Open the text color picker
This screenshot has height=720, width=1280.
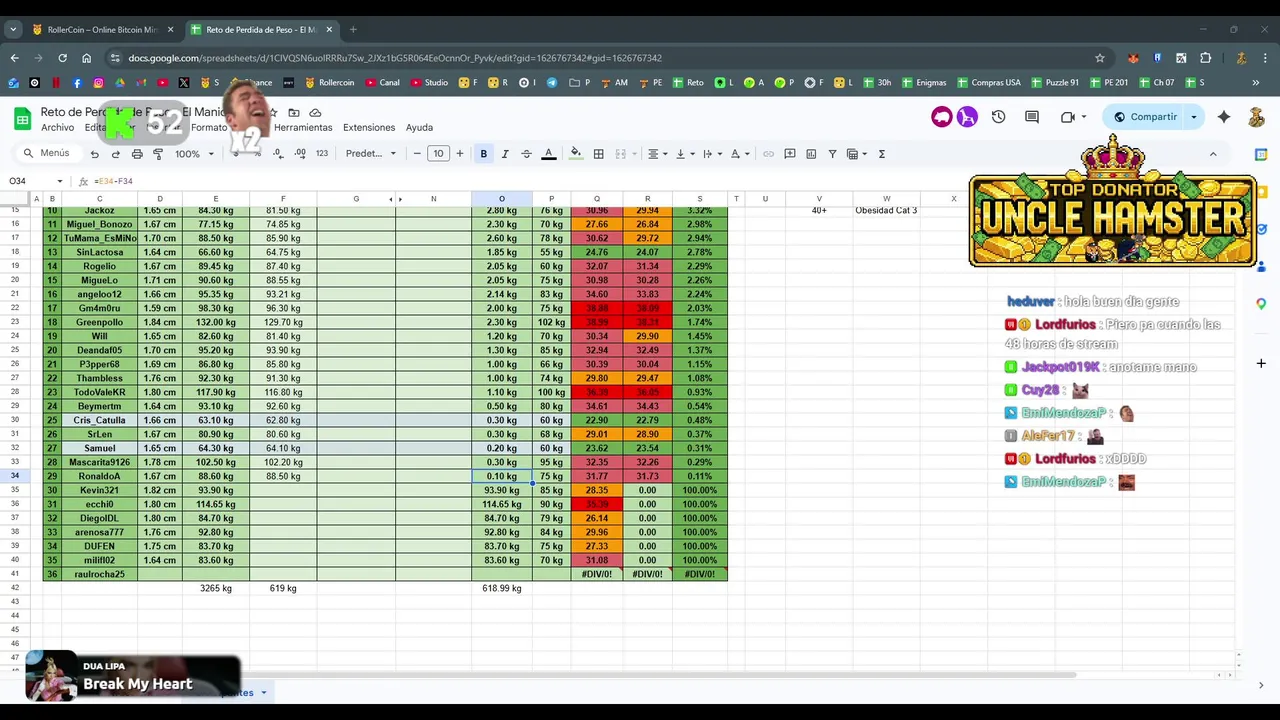click(548, 154)
